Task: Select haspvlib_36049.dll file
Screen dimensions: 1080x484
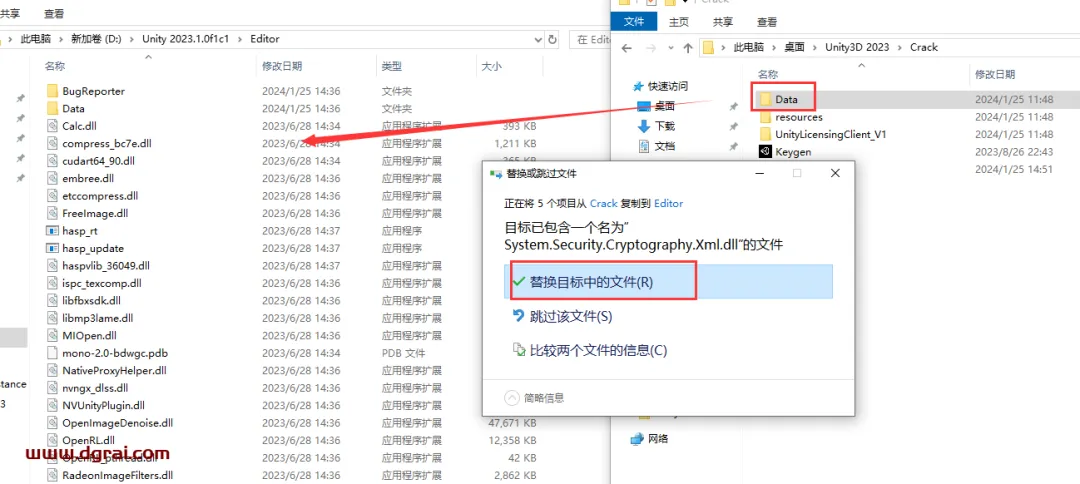Action: click(106, 266)
